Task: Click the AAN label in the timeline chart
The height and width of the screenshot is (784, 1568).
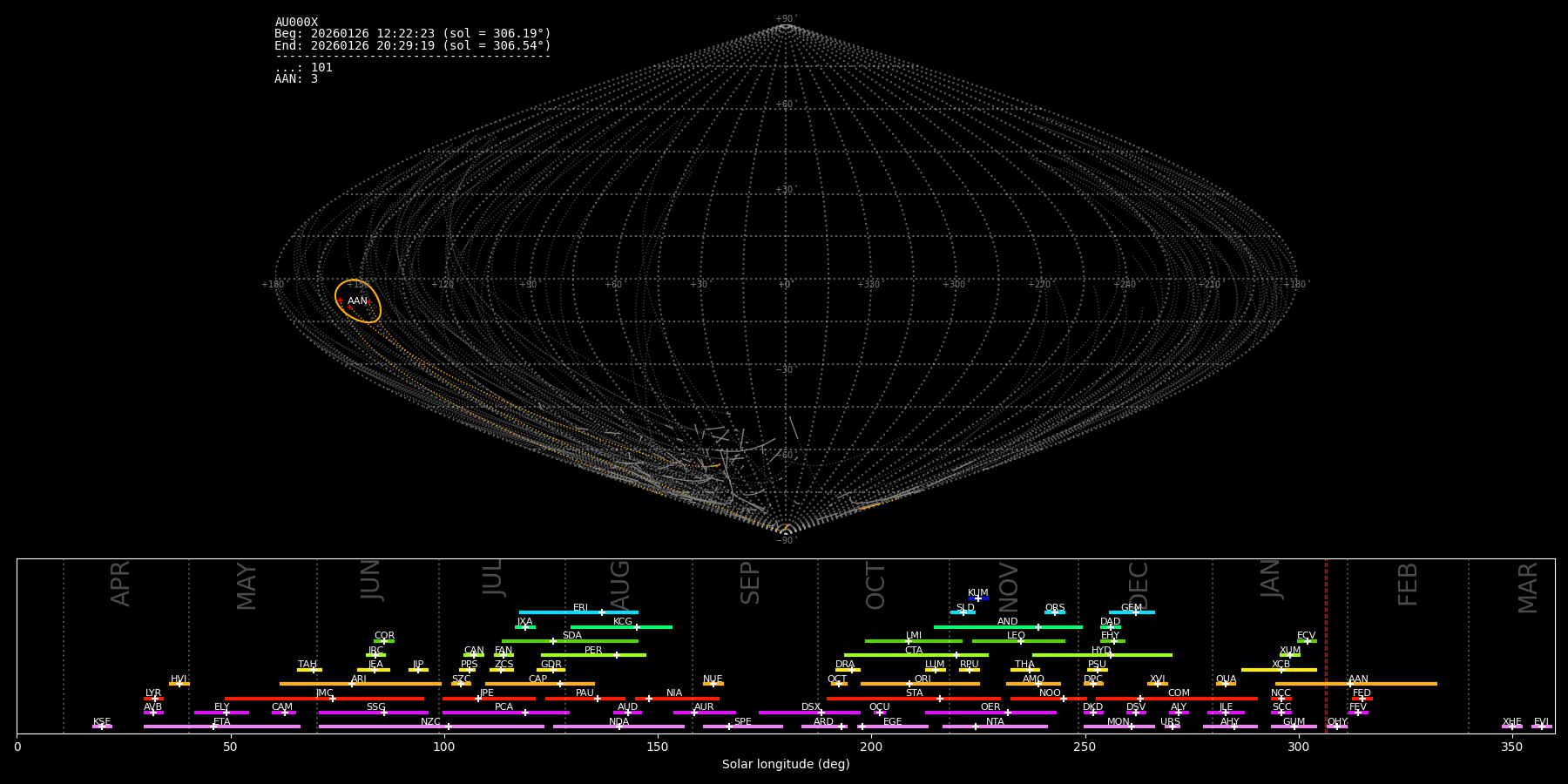Action: pos(1358,679)
